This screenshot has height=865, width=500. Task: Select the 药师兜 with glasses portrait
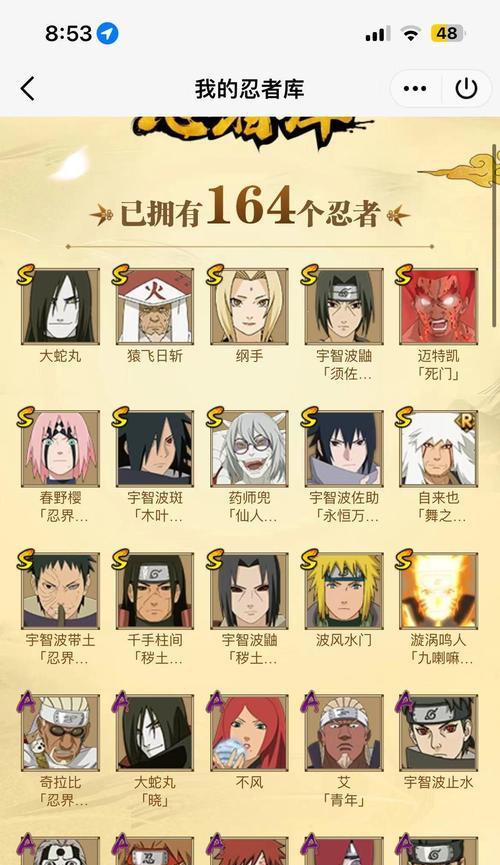pos(249,448)
